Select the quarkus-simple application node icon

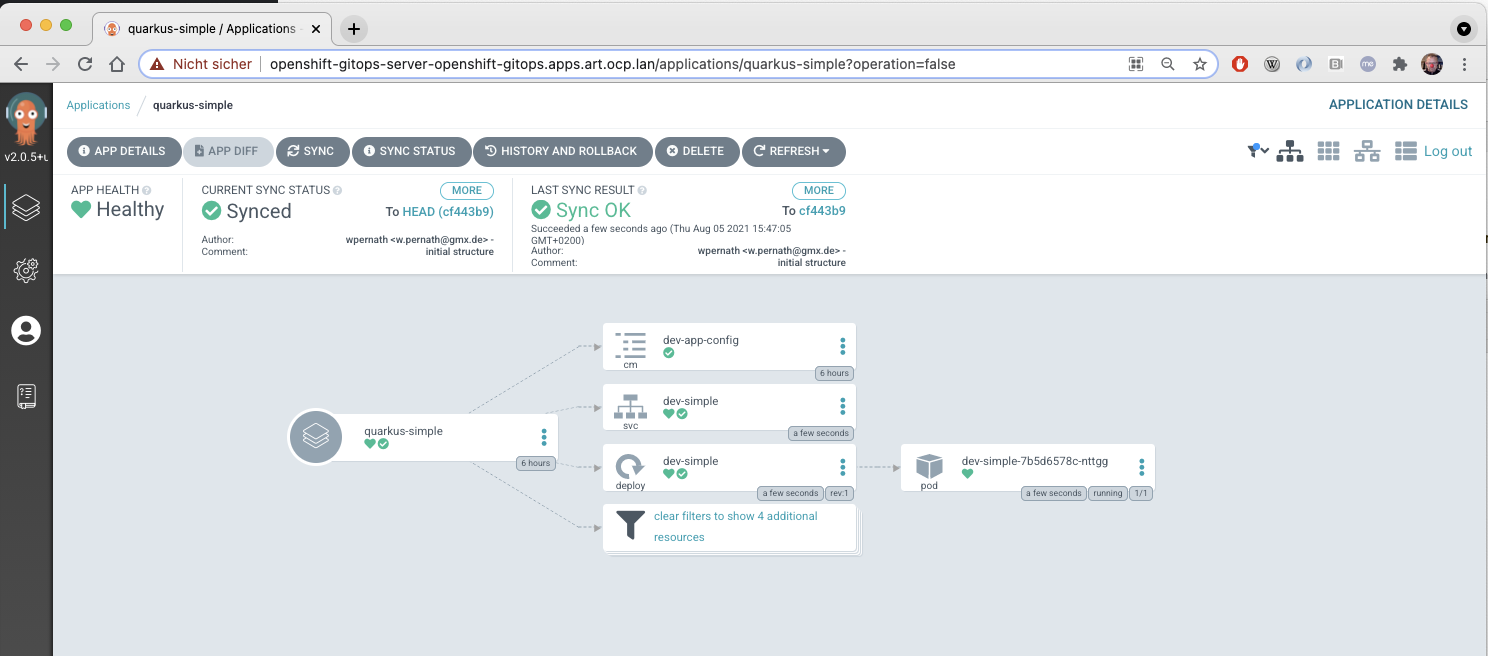point(316,437)
